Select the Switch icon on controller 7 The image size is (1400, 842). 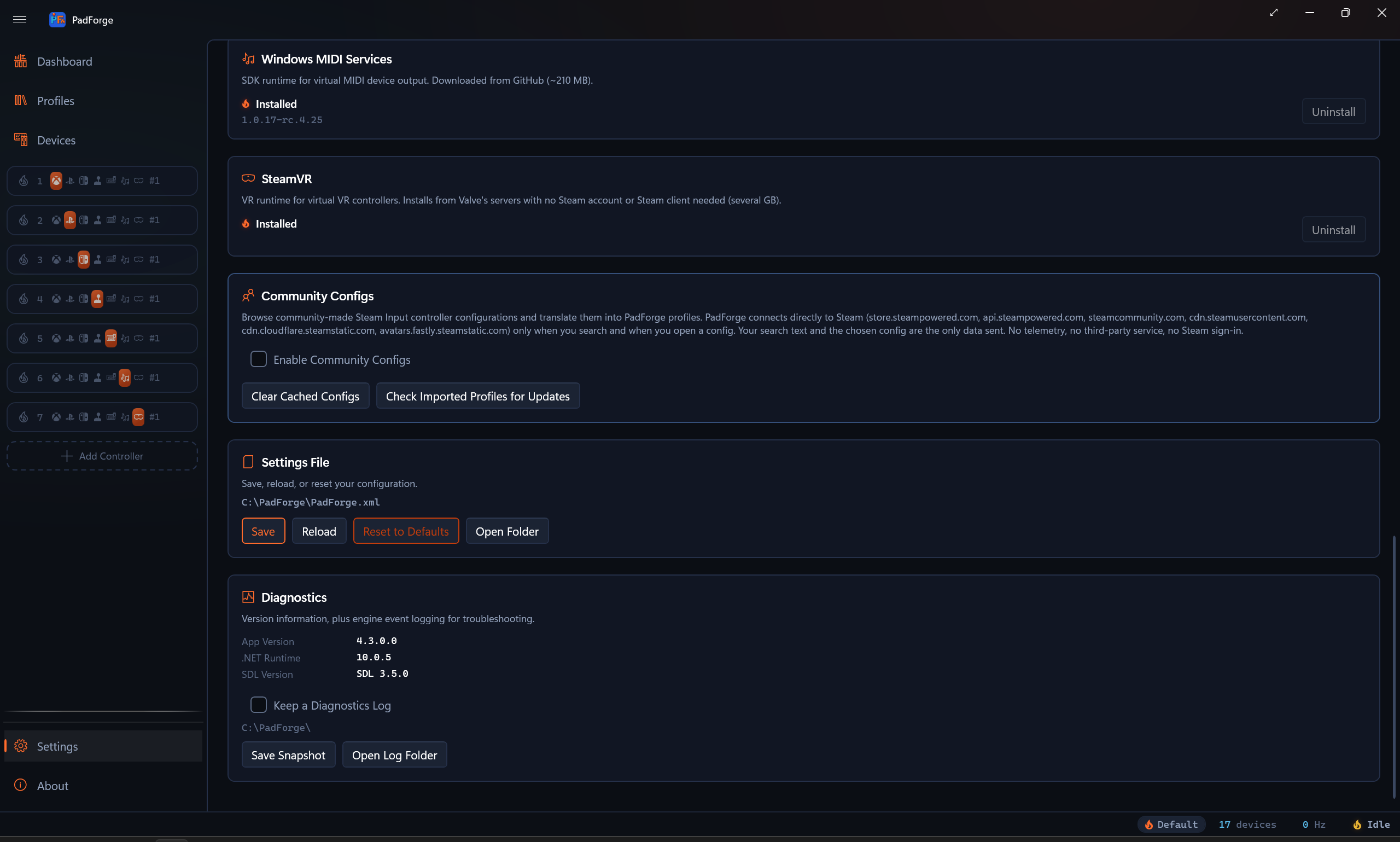click(x=83, y=417)
